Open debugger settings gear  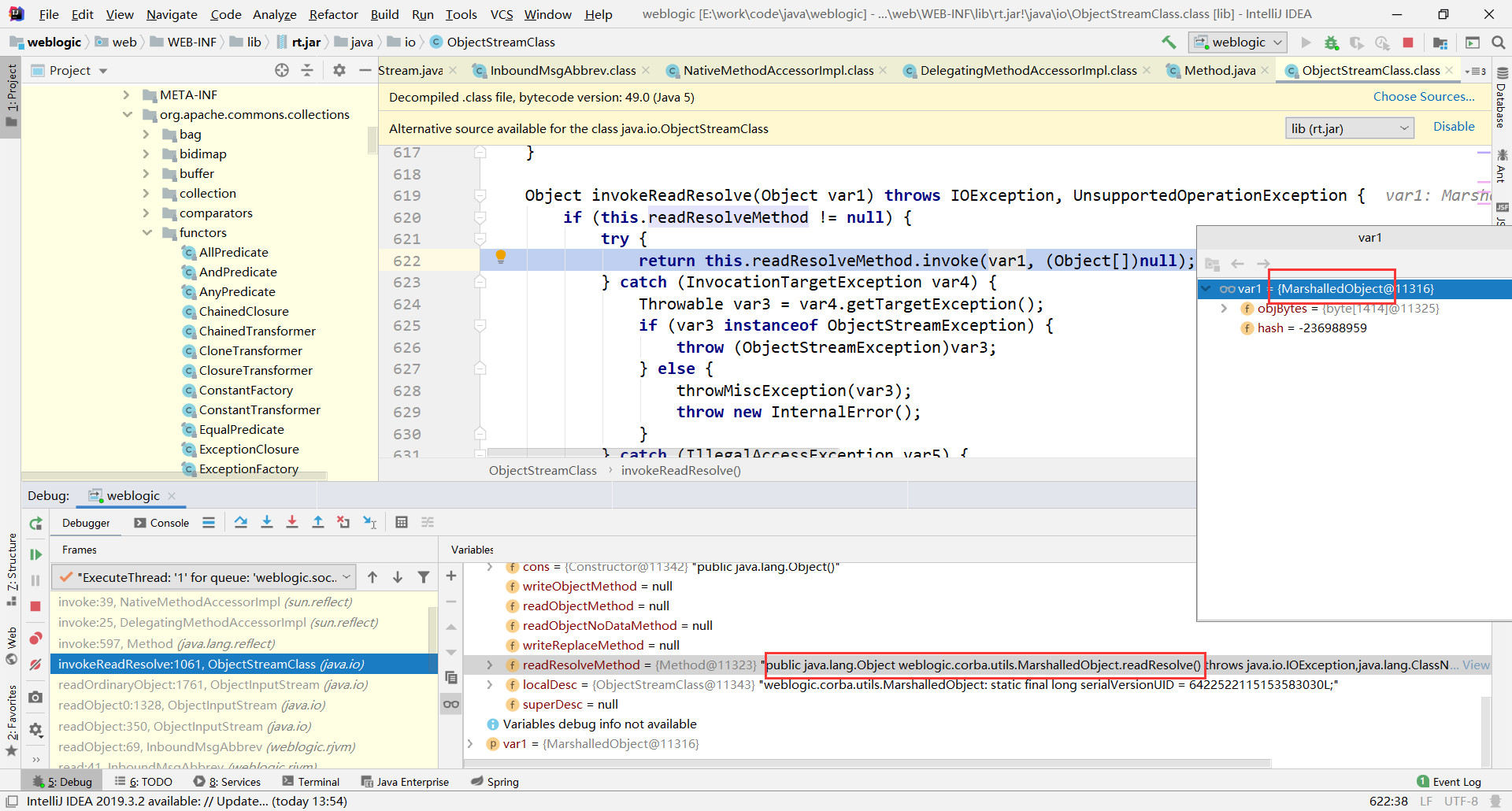point(35,730)
